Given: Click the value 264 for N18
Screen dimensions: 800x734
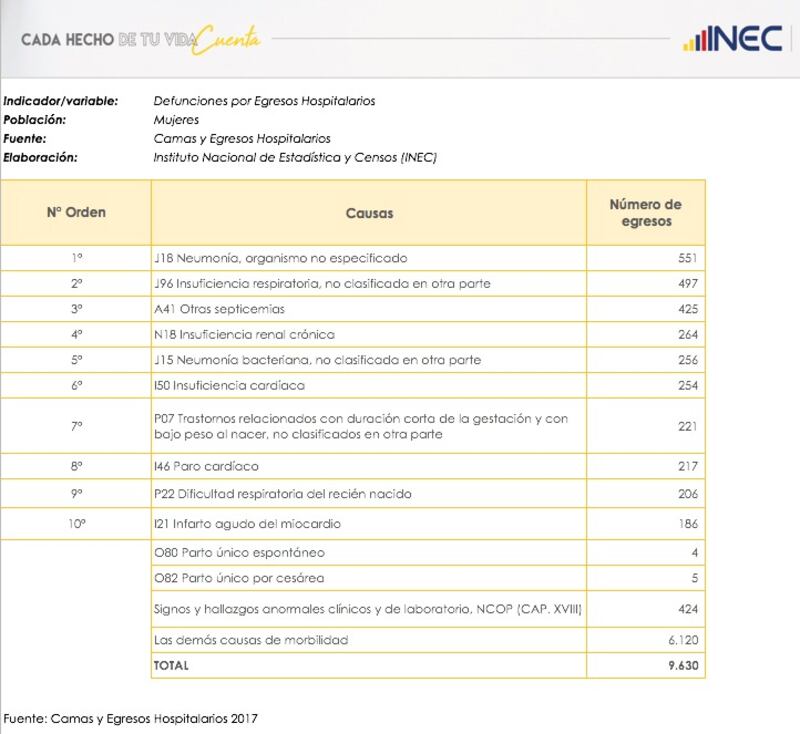Looking at the screenshot, I should click(687, 335).
